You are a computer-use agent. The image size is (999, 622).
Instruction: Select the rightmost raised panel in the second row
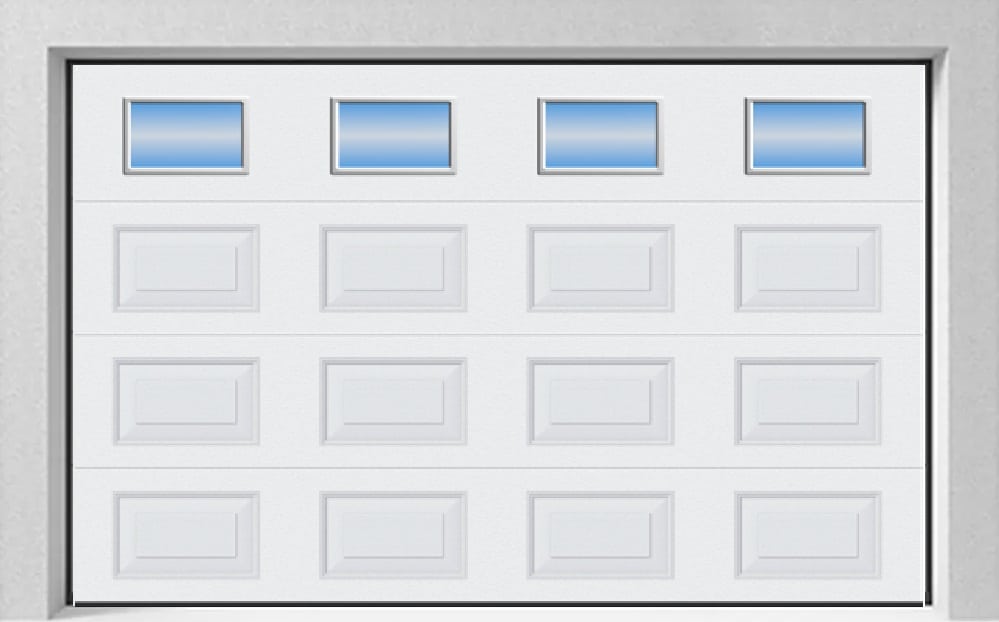pos(808,268)
